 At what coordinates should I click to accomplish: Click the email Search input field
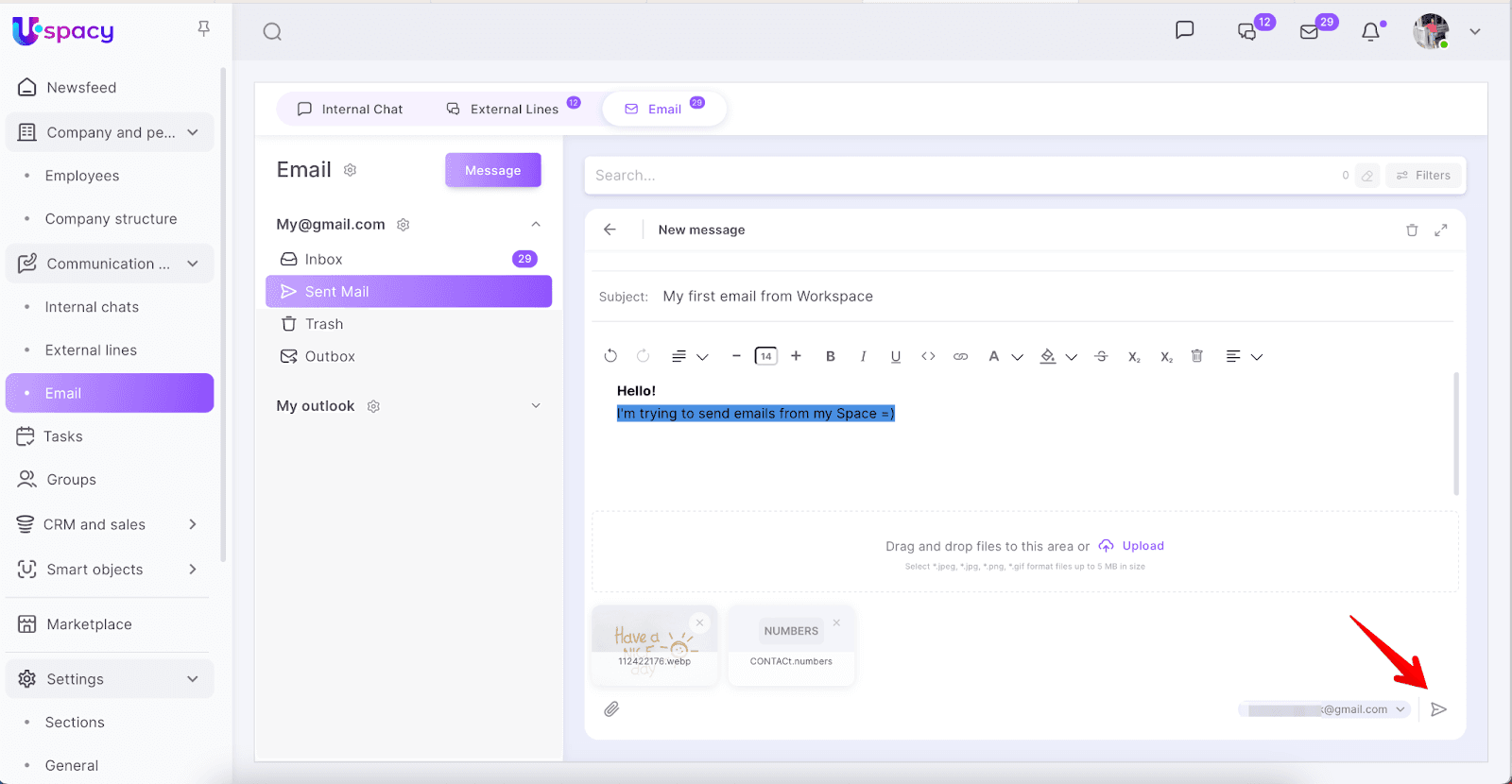[959, 176]
